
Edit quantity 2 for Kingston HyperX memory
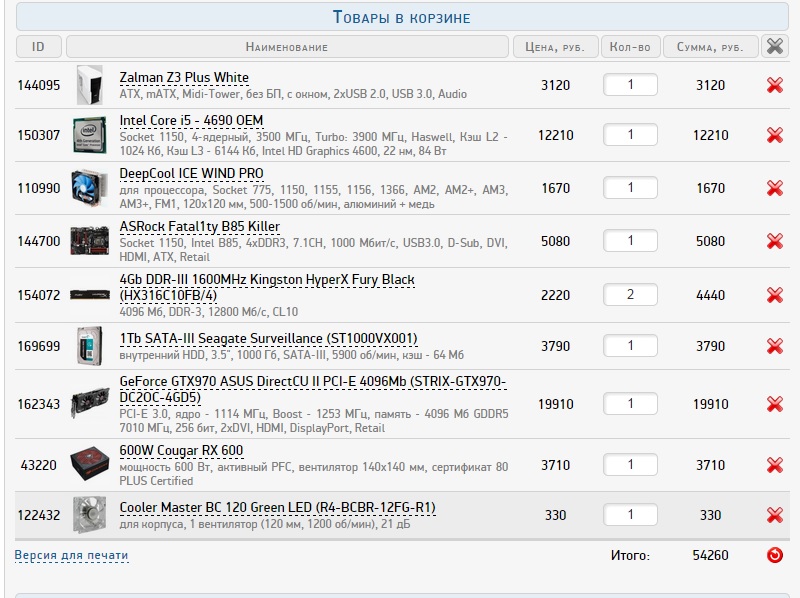(630, 294)
